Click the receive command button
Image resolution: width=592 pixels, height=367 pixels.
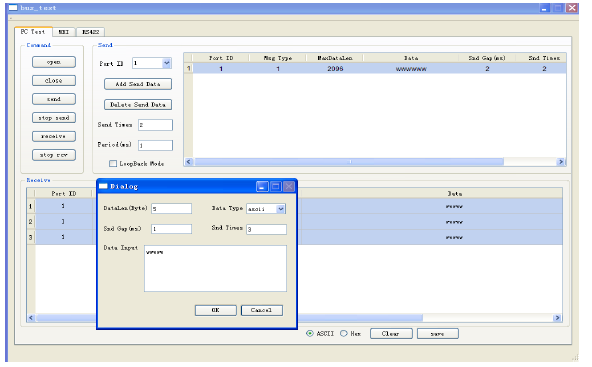point(54,136)
